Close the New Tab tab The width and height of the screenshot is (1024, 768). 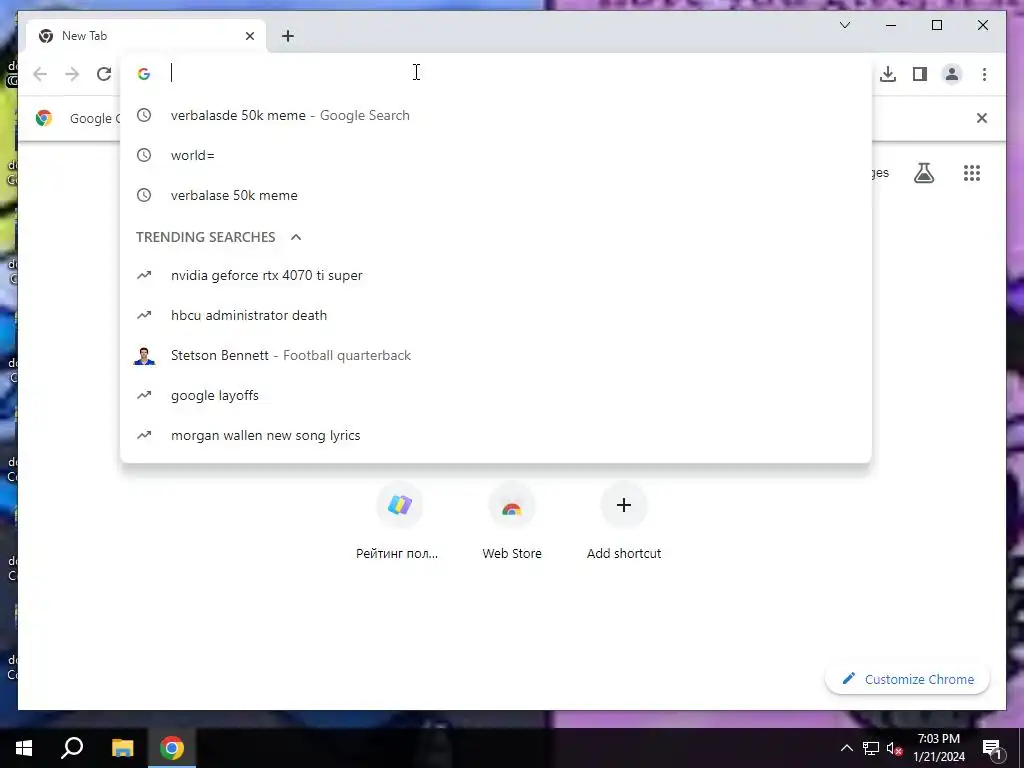point(249,36)
